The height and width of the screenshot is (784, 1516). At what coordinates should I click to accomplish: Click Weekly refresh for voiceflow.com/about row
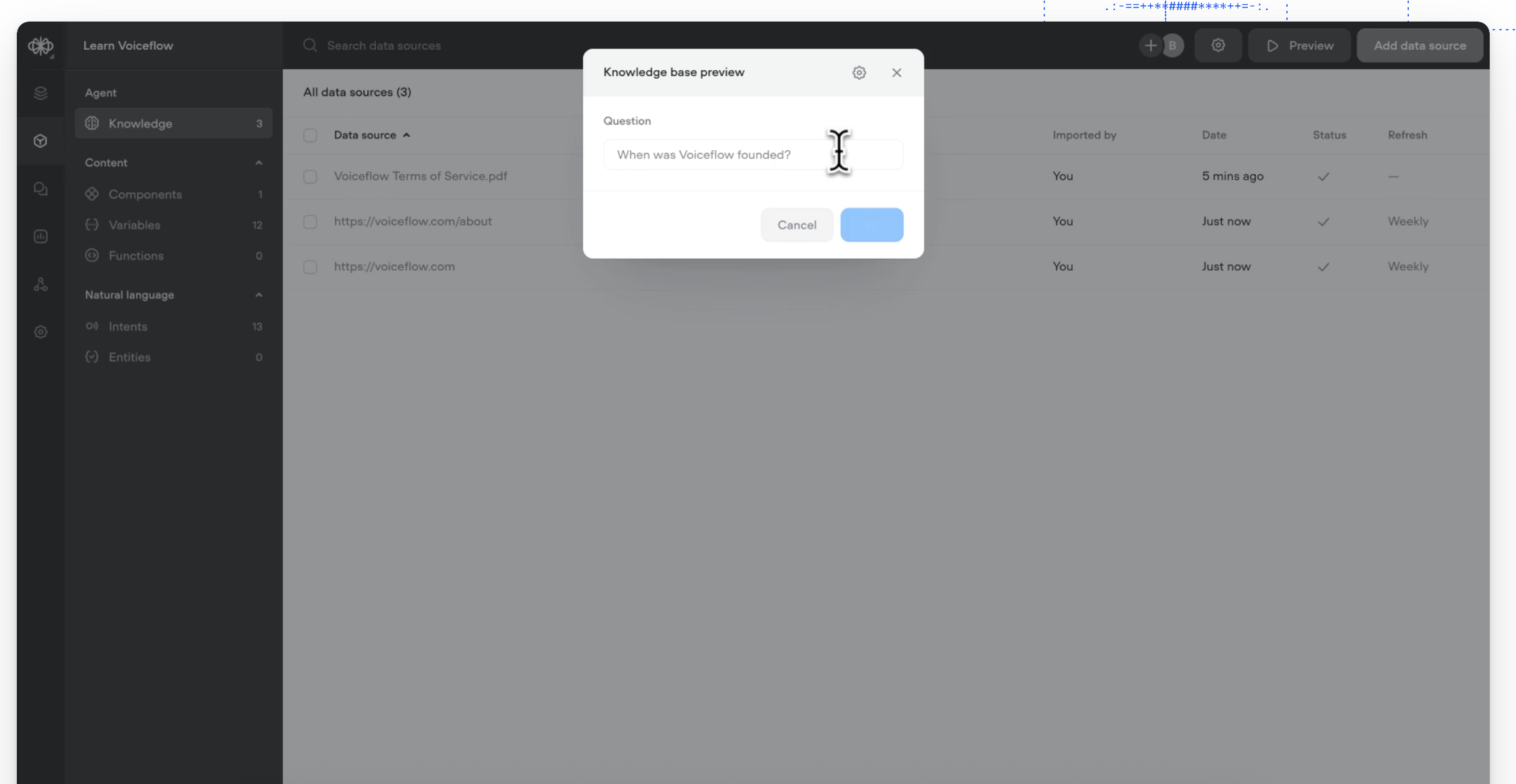pyautogui.click(x=1408, y=221)
